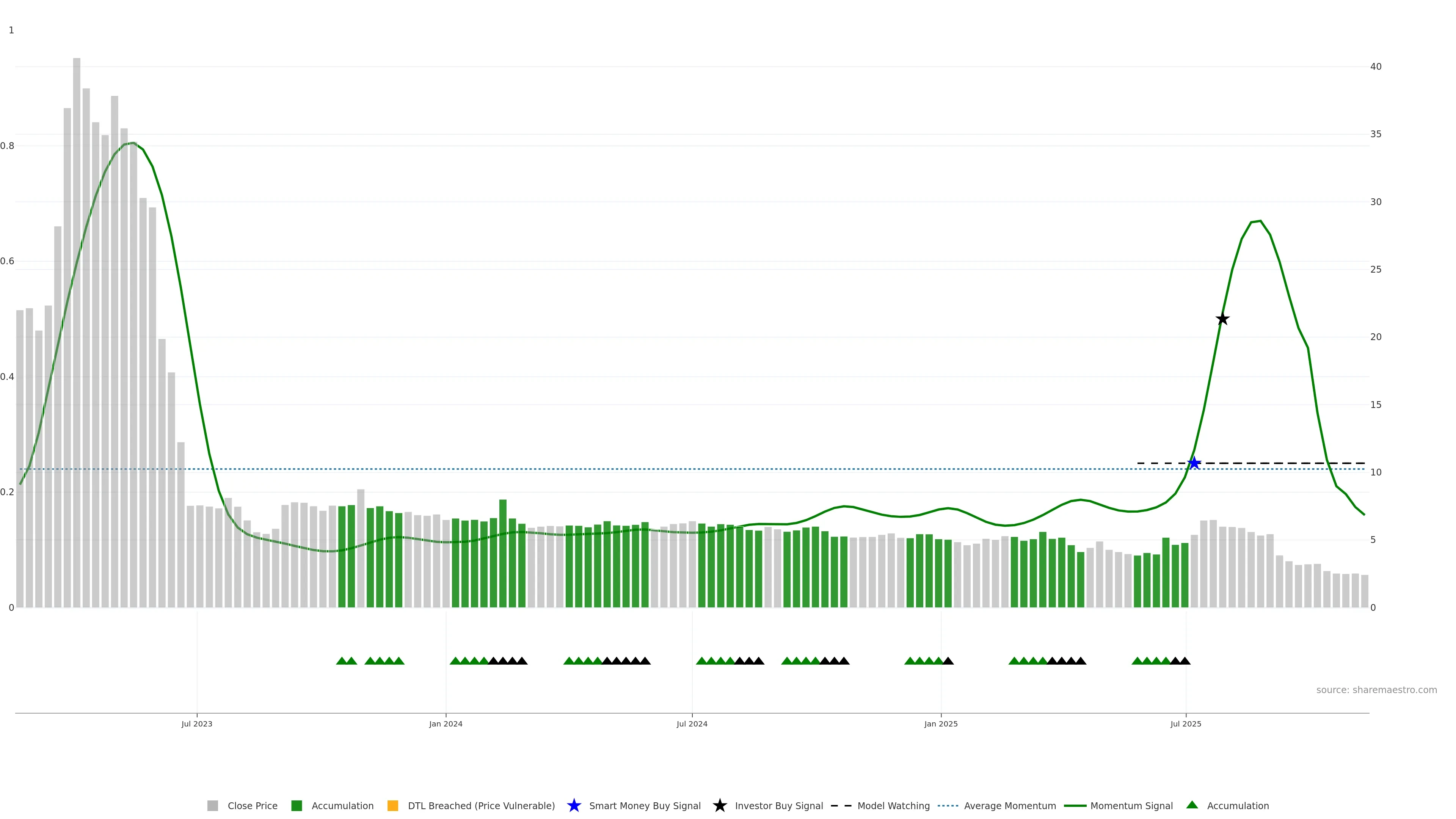This screenshot has width=1456, height=819.
Task: Click the Investor Buy Signal legend text
Action: point(778,805)
